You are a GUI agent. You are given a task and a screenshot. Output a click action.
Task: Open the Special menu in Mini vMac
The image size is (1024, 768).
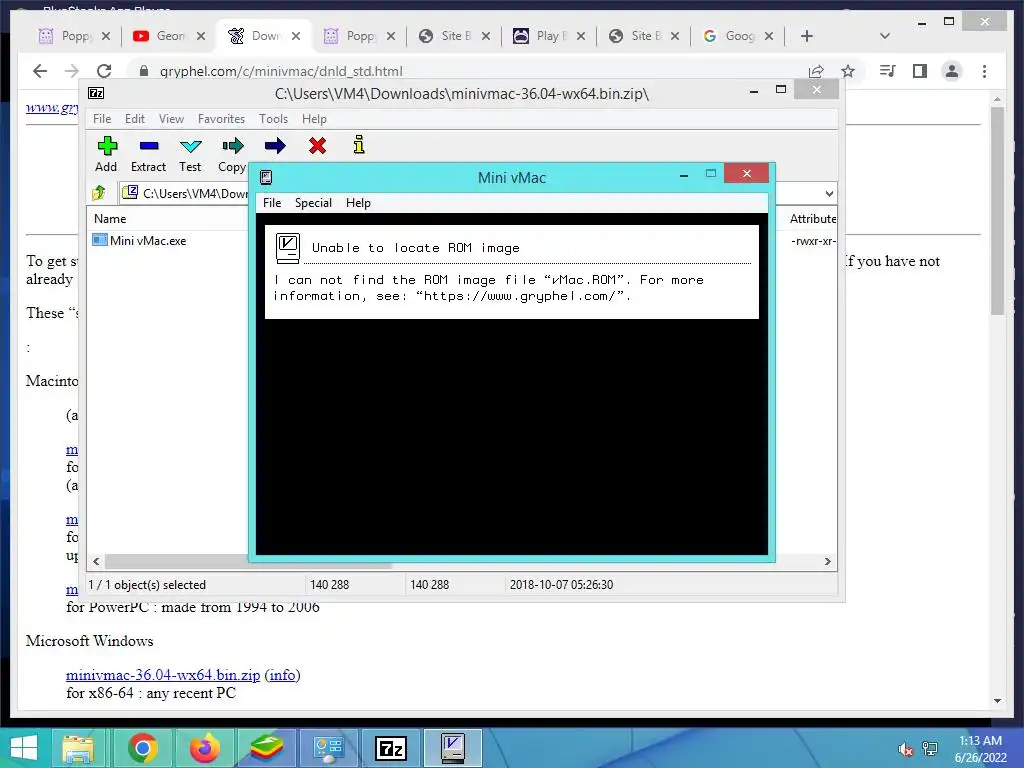click(x=313, y=203)
